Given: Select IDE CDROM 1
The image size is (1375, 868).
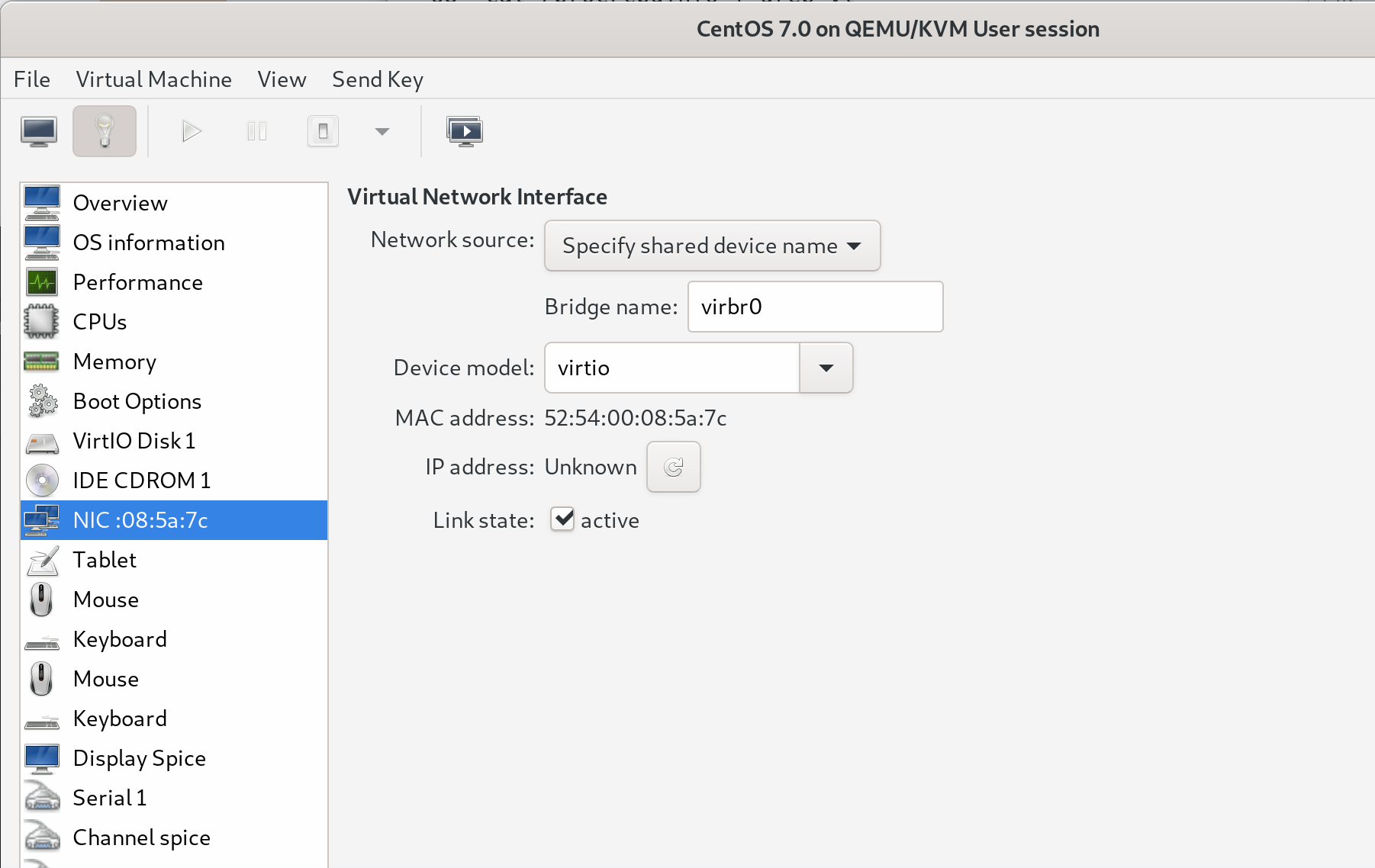Looking at the screenshot, I should click(174, 481).
